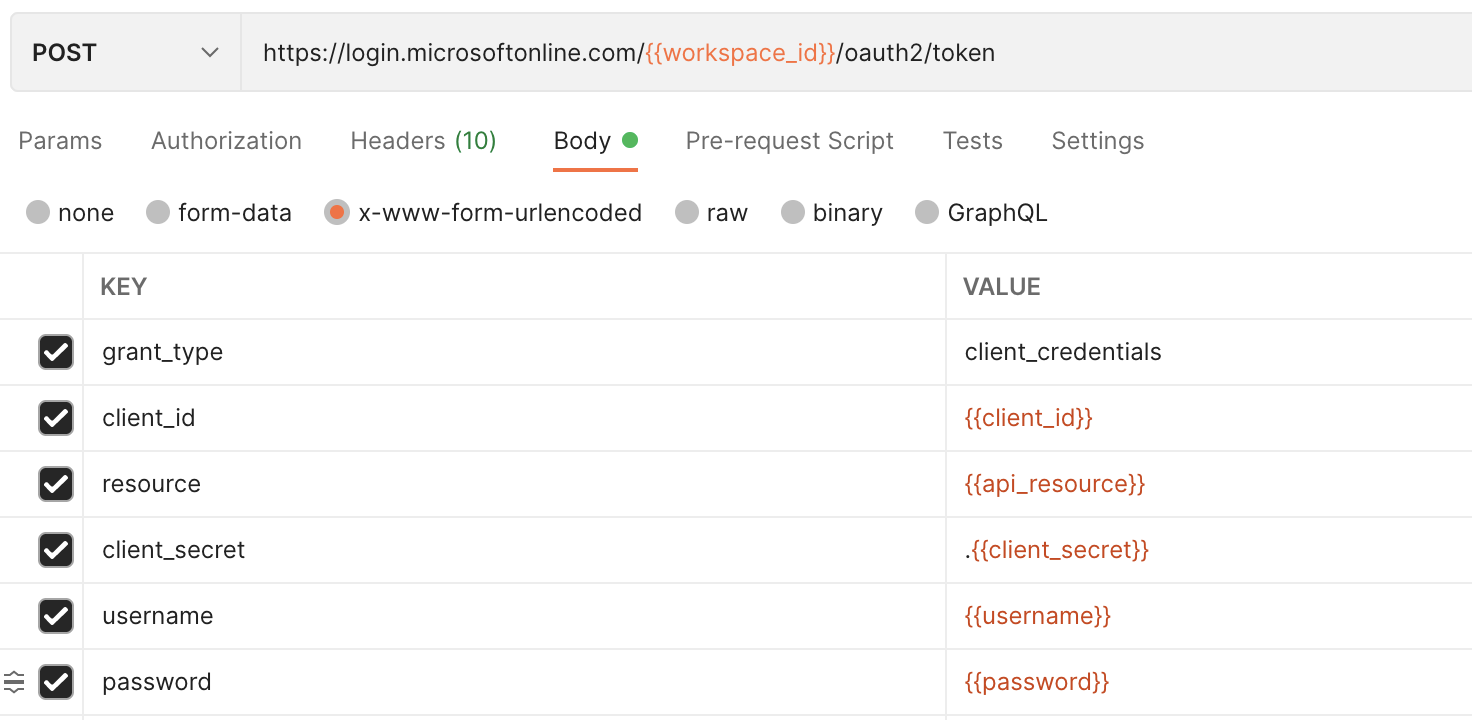Open the Authorization tab
Screen dimensions: 1472x720
pos(226,141)
